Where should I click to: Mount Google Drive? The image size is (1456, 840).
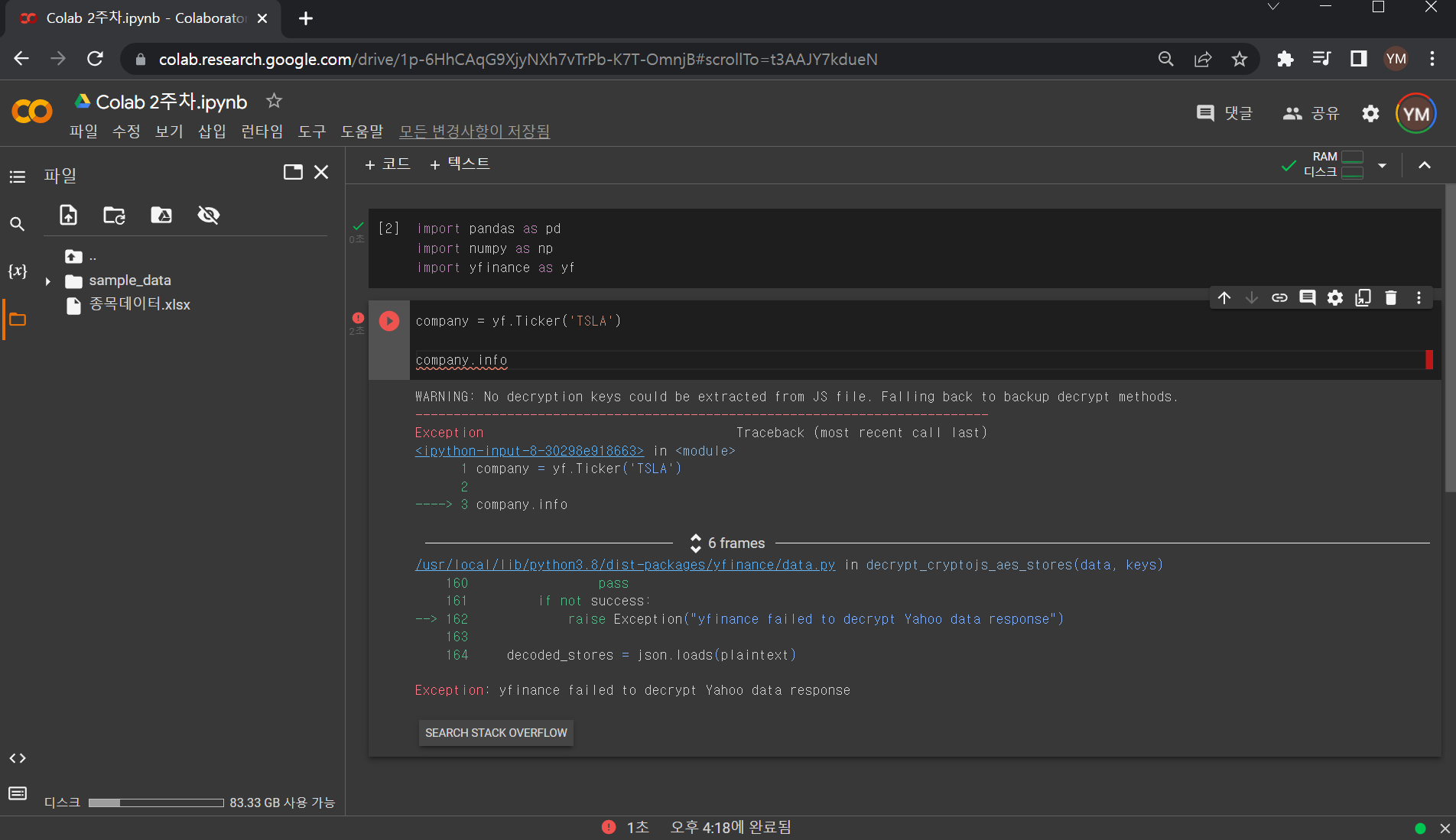click(161, 215)
